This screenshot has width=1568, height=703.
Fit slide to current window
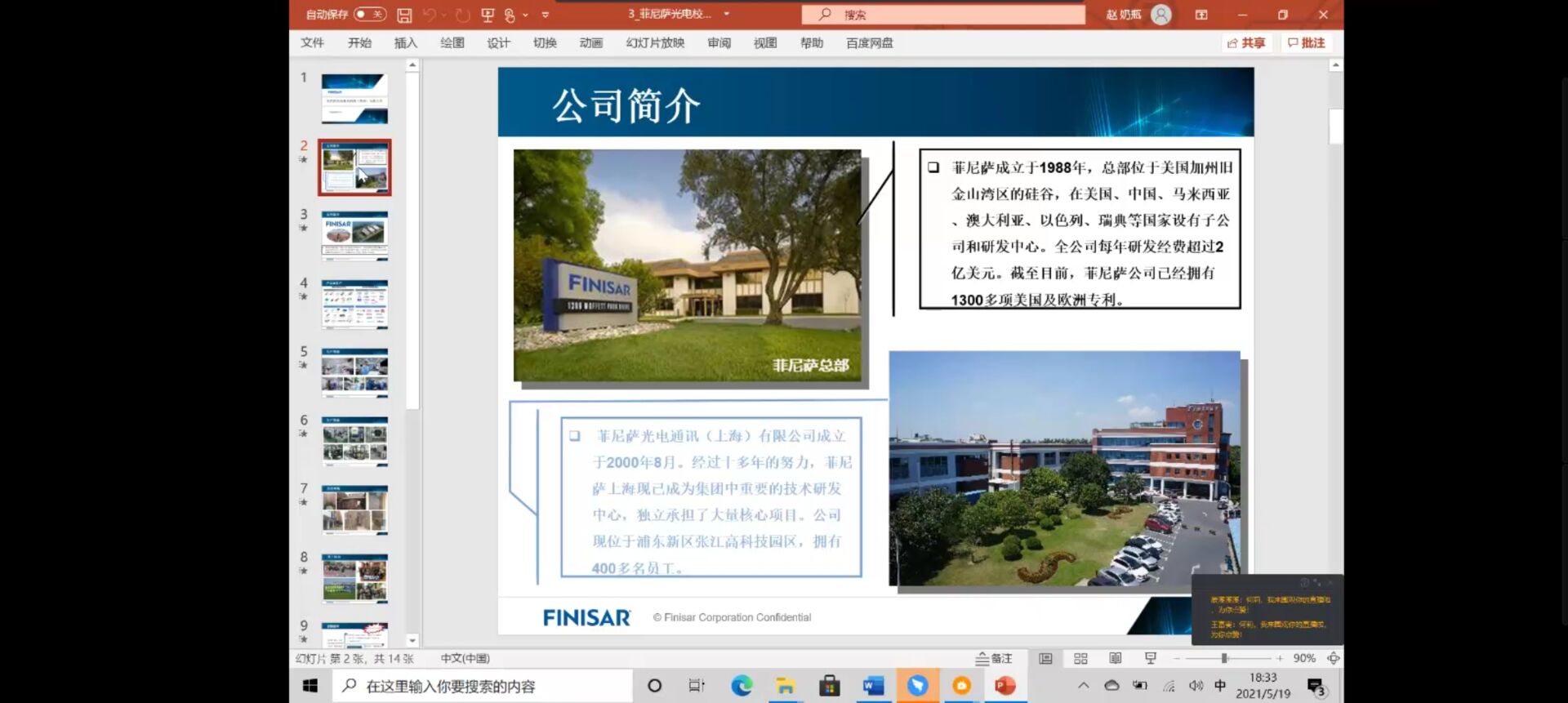(x=1333, y=659)
